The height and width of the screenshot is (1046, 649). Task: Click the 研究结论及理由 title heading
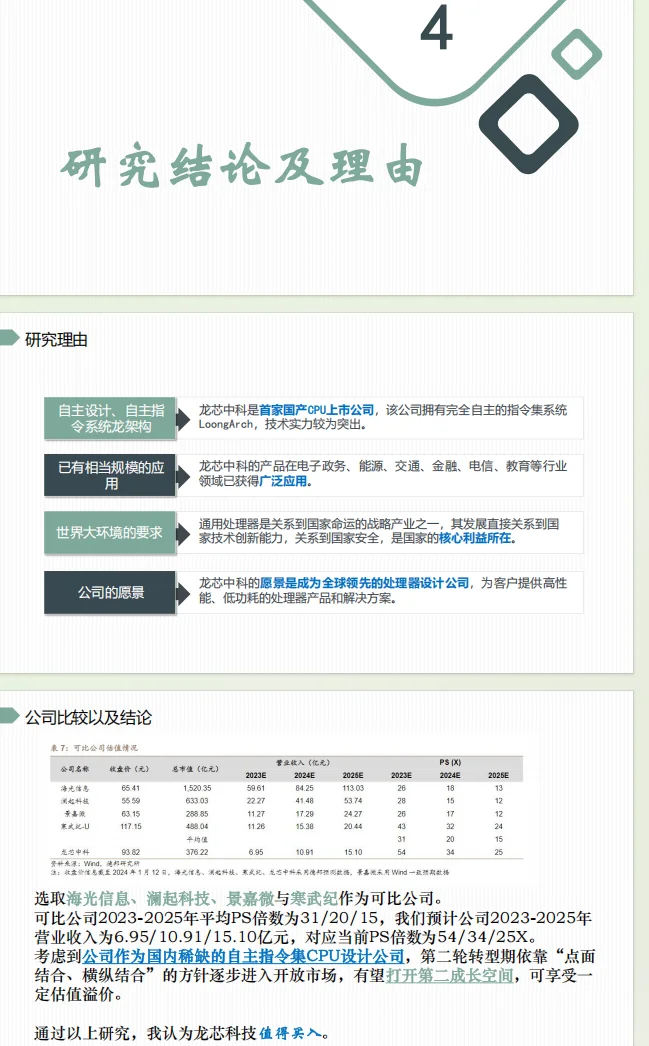pyautogui.click(x=243, y=165)
